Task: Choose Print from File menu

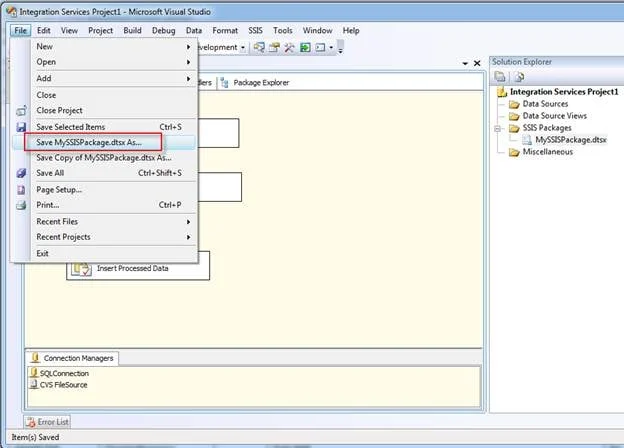Action: click(104, 205)
